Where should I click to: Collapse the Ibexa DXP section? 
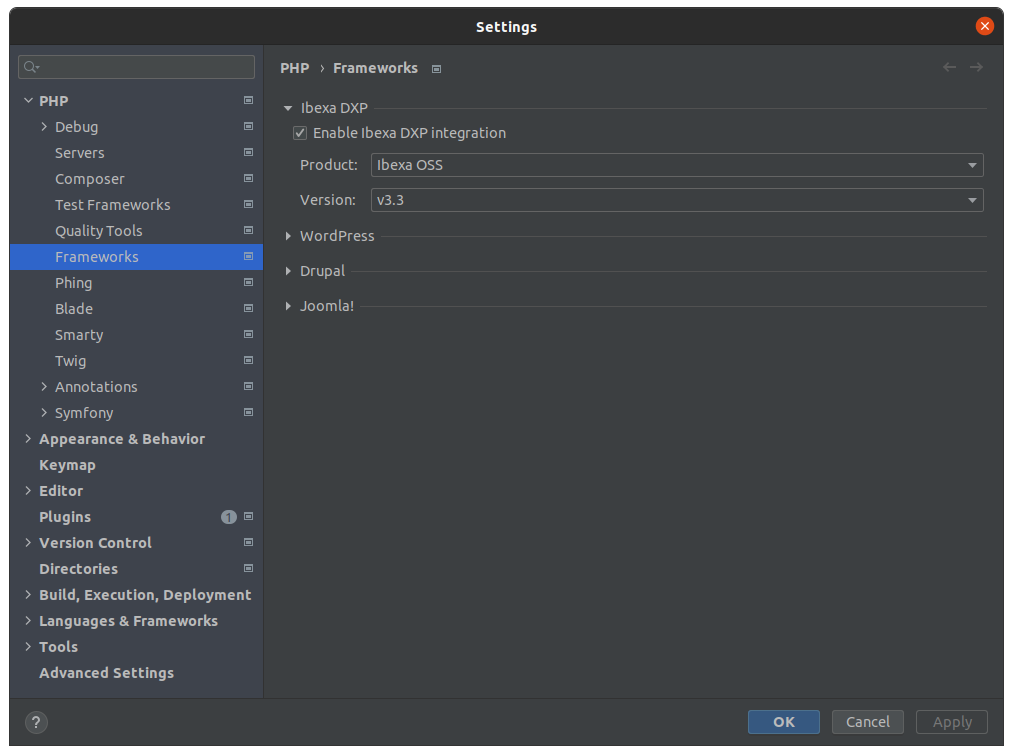288,108
